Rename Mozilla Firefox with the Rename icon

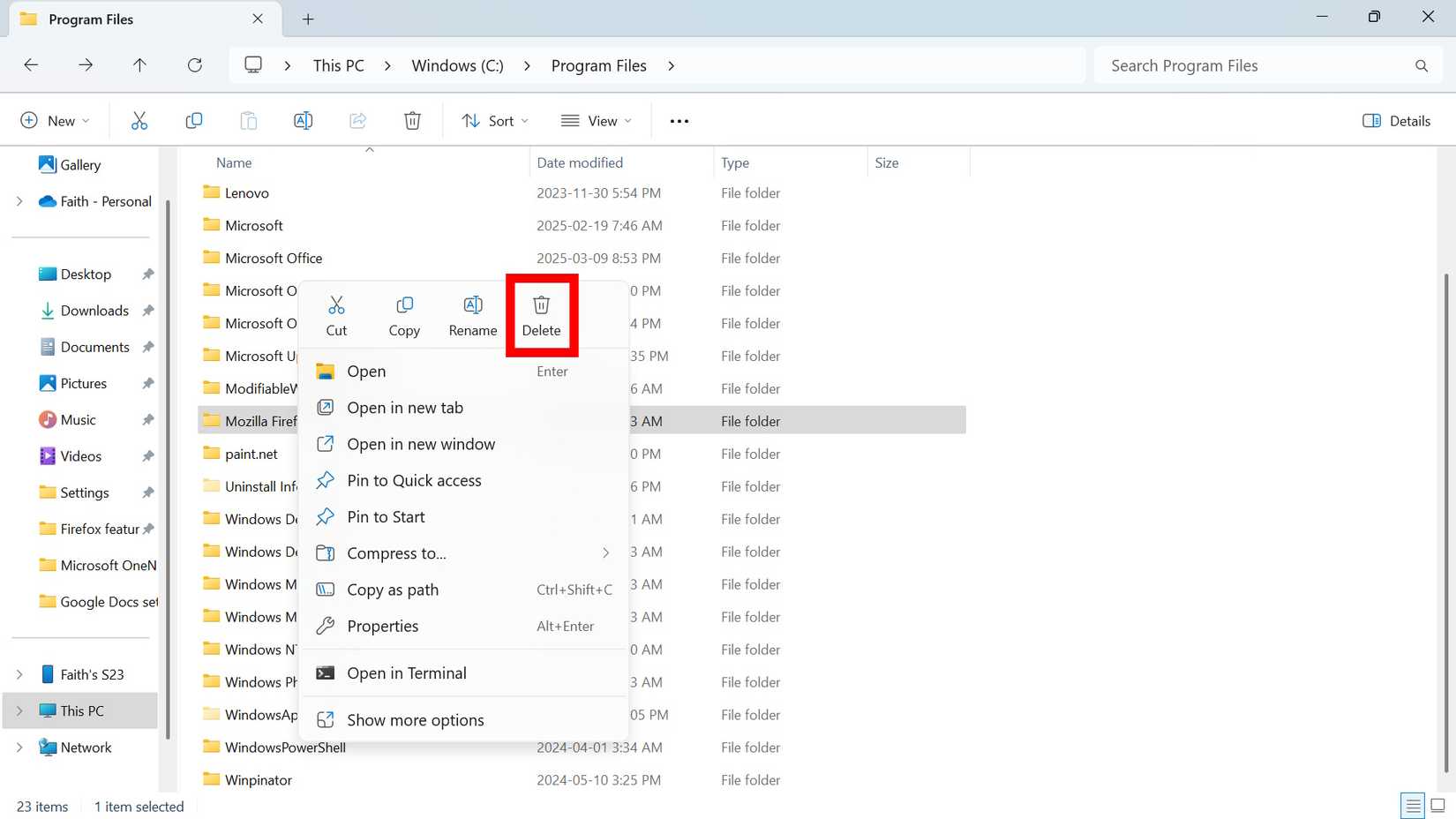coord(473,314)
